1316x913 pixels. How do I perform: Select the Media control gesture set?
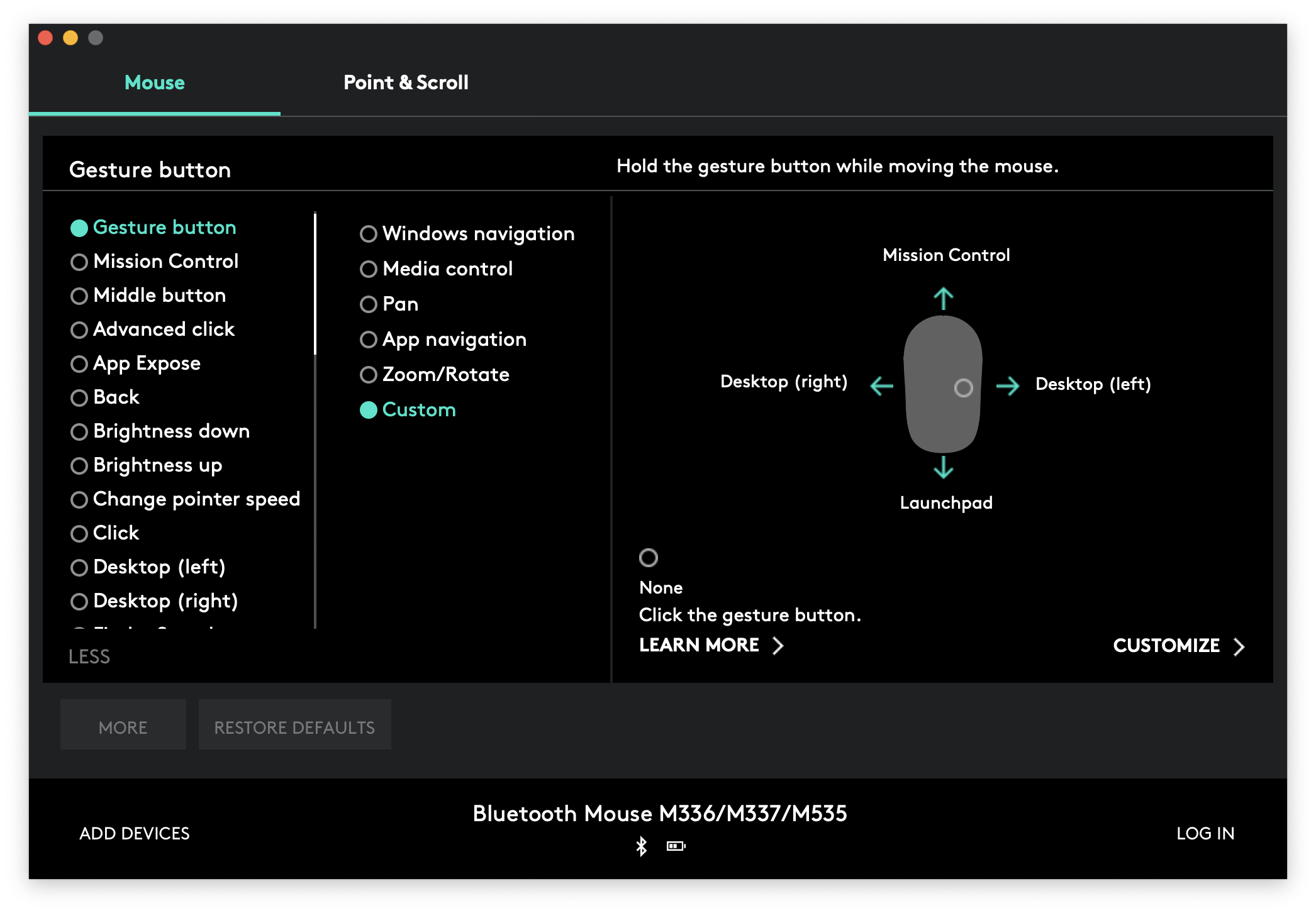pos(369,269)
